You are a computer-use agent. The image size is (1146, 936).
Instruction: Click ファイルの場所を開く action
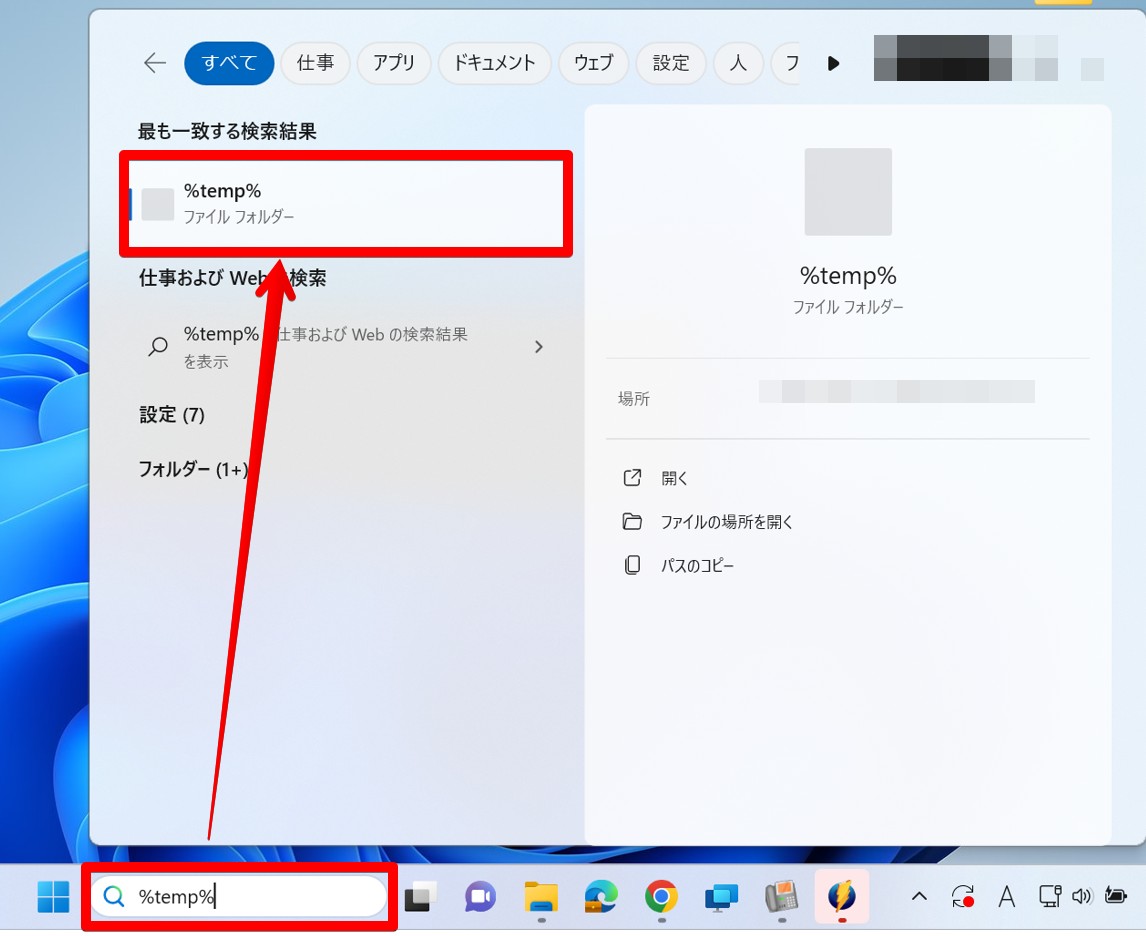(726, 522)
